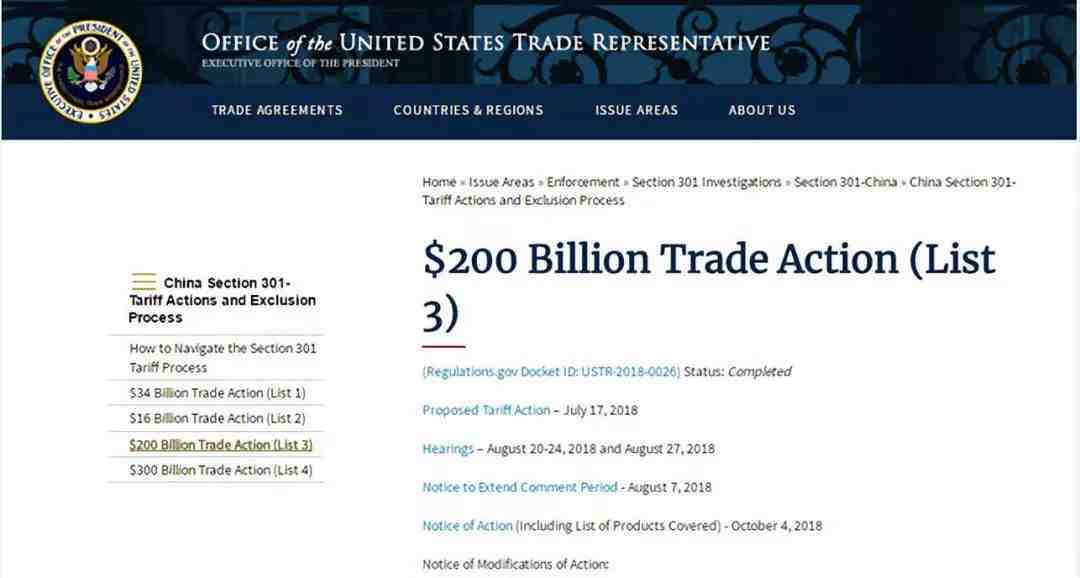Open the Proposed Tariff Action link
This screenshot has height=578, width=1080.
pyautogui.click(x=486, y=410)
